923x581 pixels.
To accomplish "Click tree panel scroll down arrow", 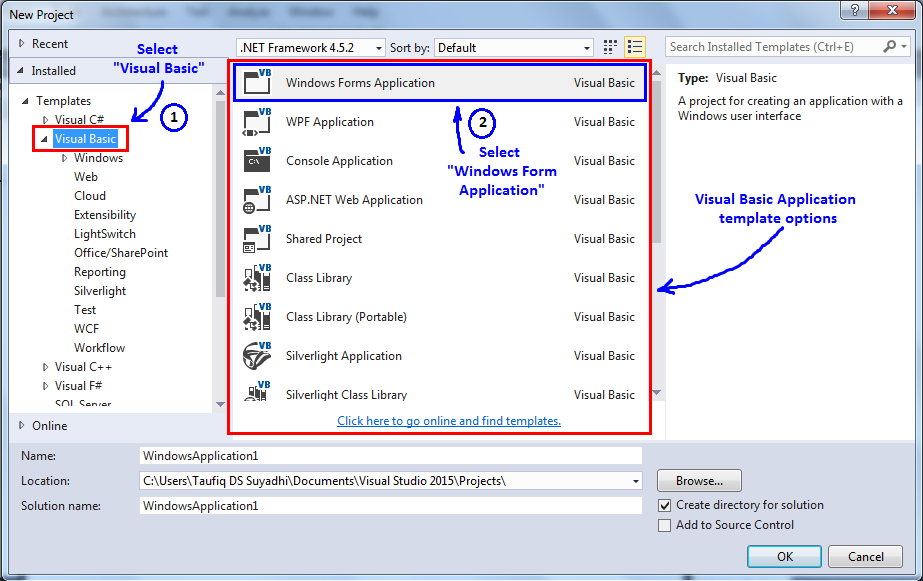I will 220,404.
